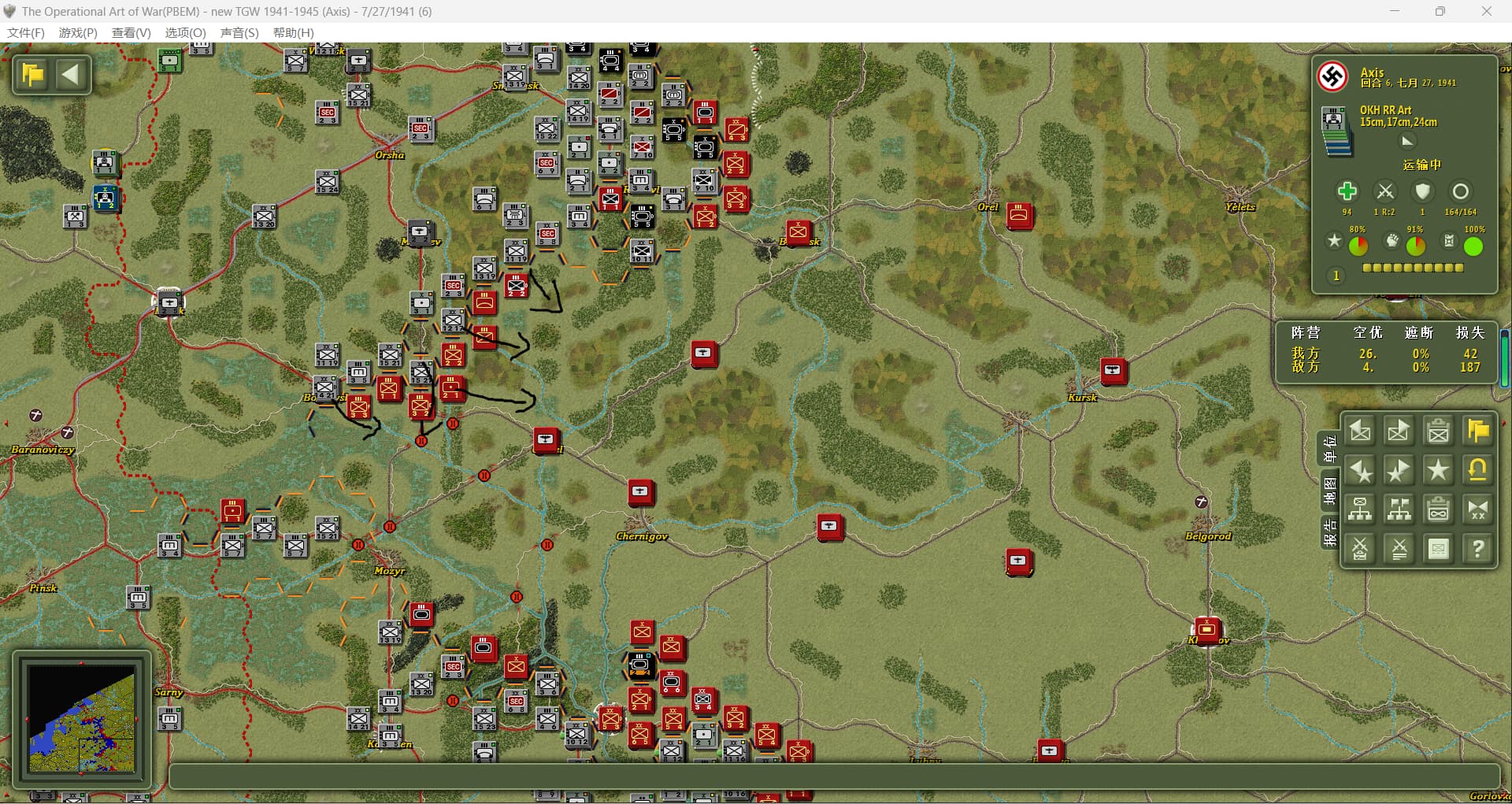The width and height of the screenshot is (1512, 804).
Task: Click the crossed swords clipboard icon
Action: 1360,549
